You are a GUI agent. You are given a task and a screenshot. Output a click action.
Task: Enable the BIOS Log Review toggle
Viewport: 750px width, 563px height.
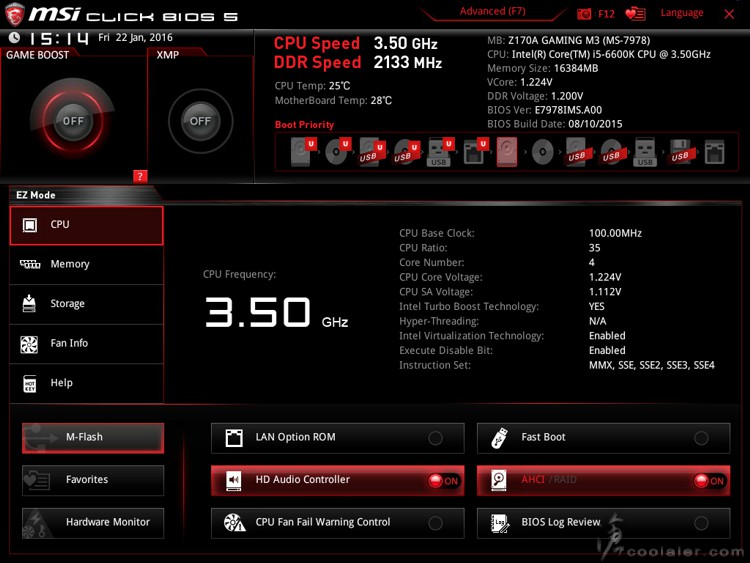pyautogui.click(x=701, y=523)
